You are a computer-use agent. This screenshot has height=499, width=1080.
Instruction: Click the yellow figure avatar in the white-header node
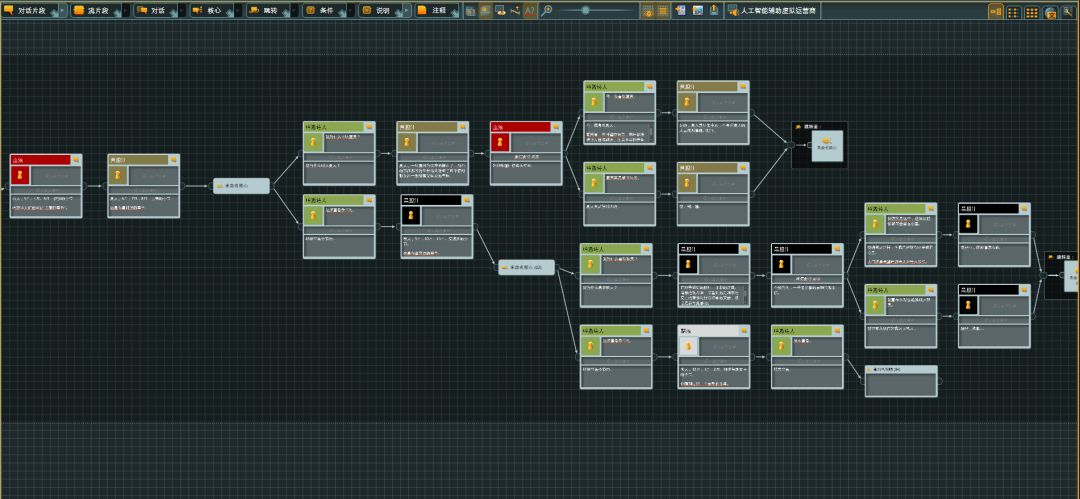[689, 345]
